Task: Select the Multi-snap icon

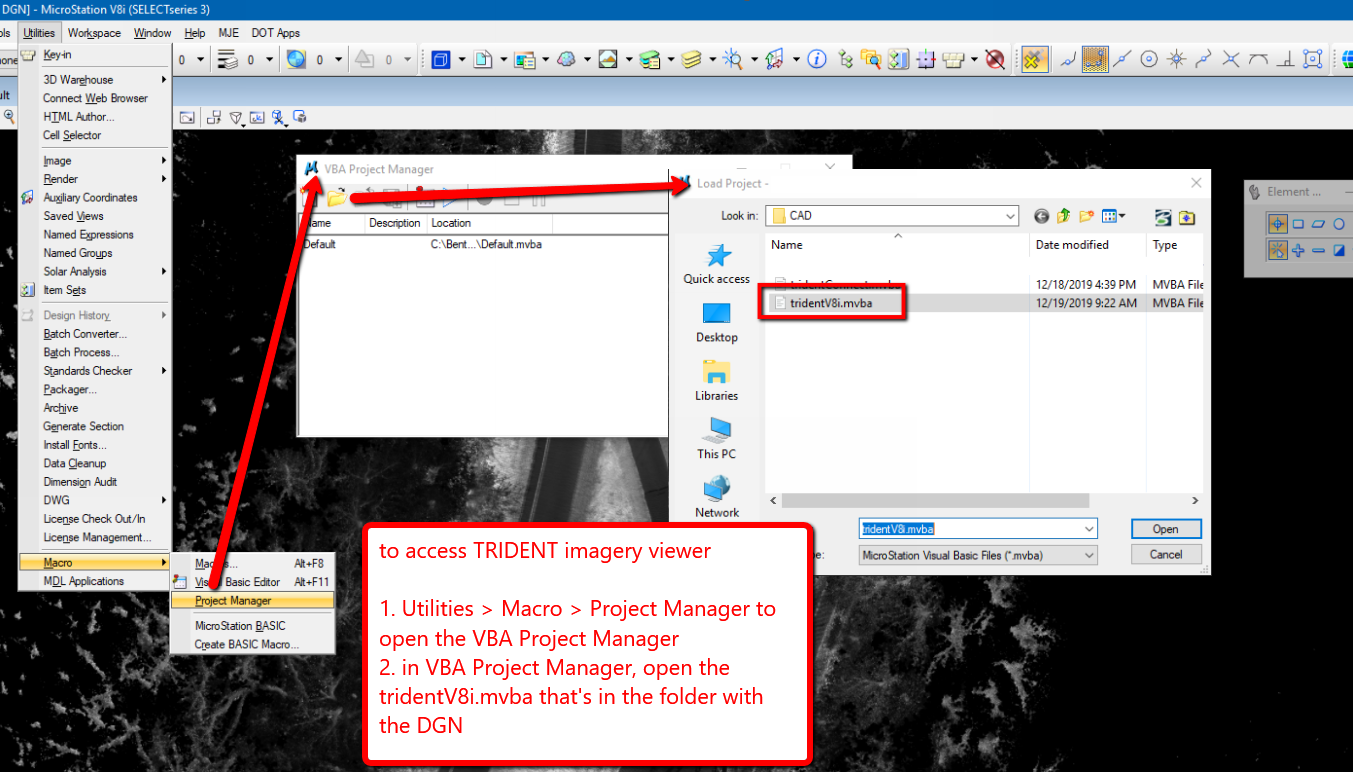Action: [x=1313, y=60]
